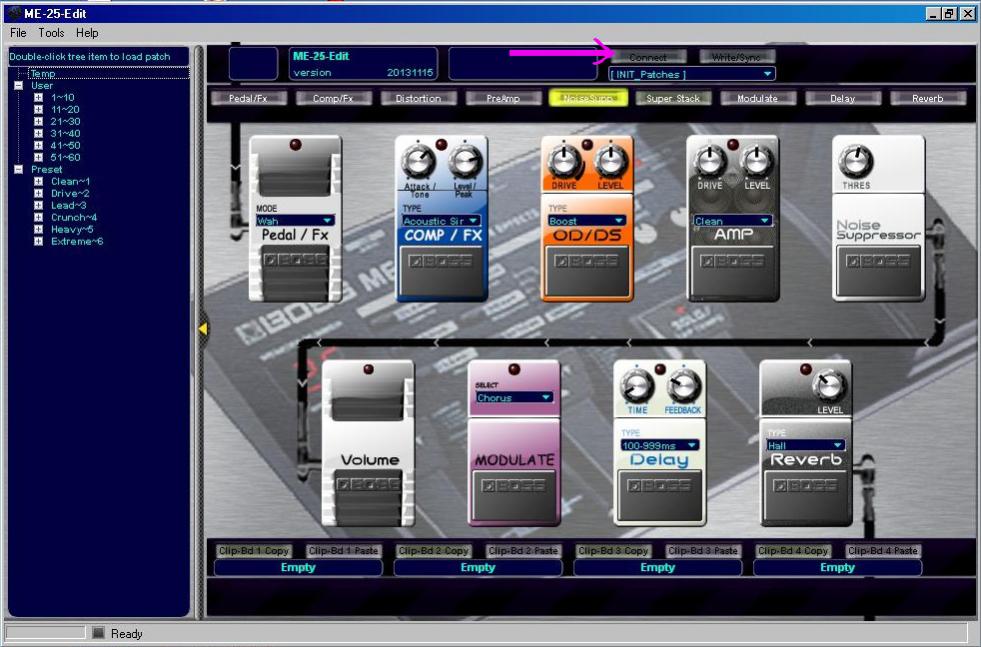Screen dimensions: 981x647
Task: Click Clip-Bd 3 Paste button
Action: coord(703,551)
